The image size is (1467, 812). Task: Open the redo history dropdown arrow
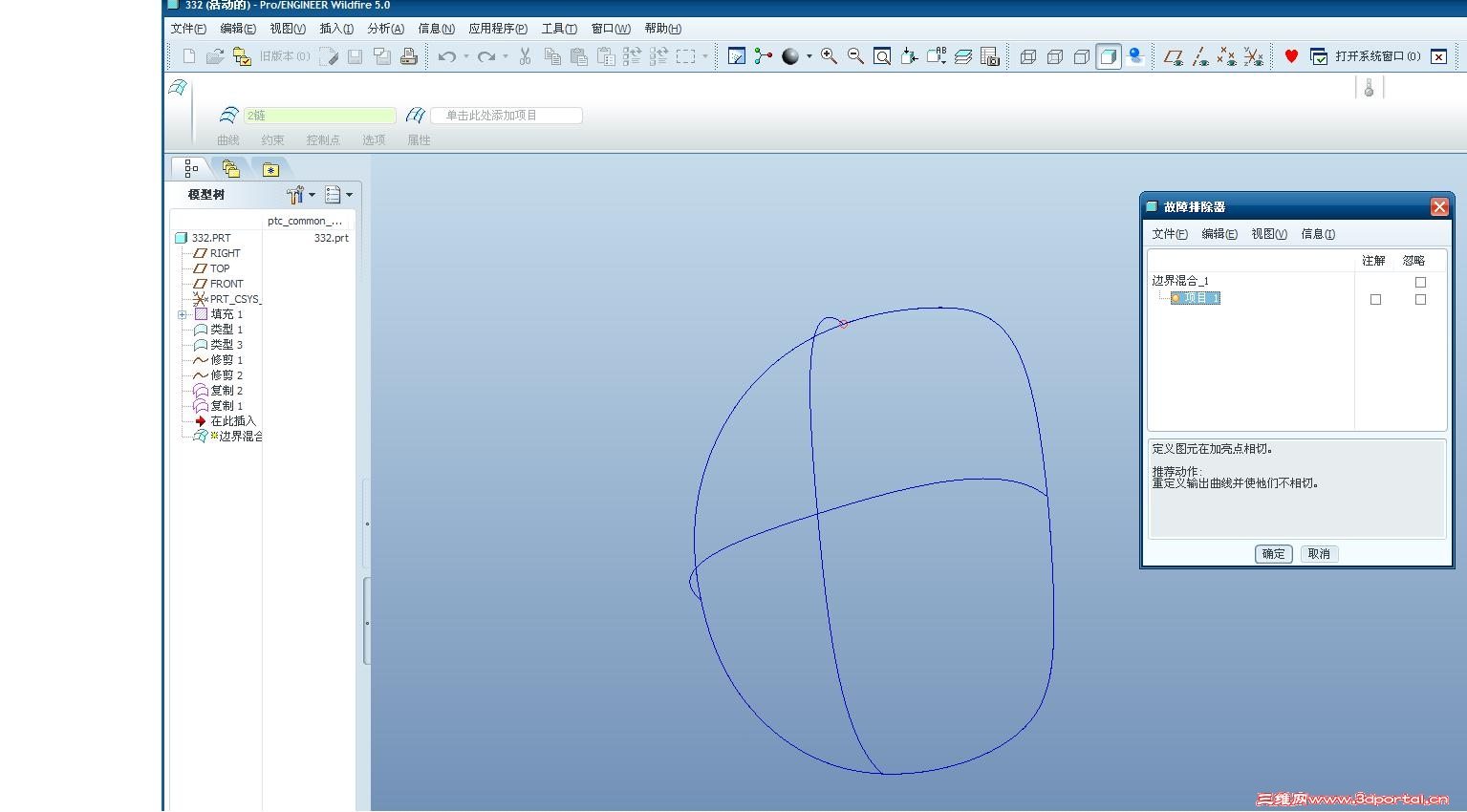pyautogui.click(x=506, y=56)
